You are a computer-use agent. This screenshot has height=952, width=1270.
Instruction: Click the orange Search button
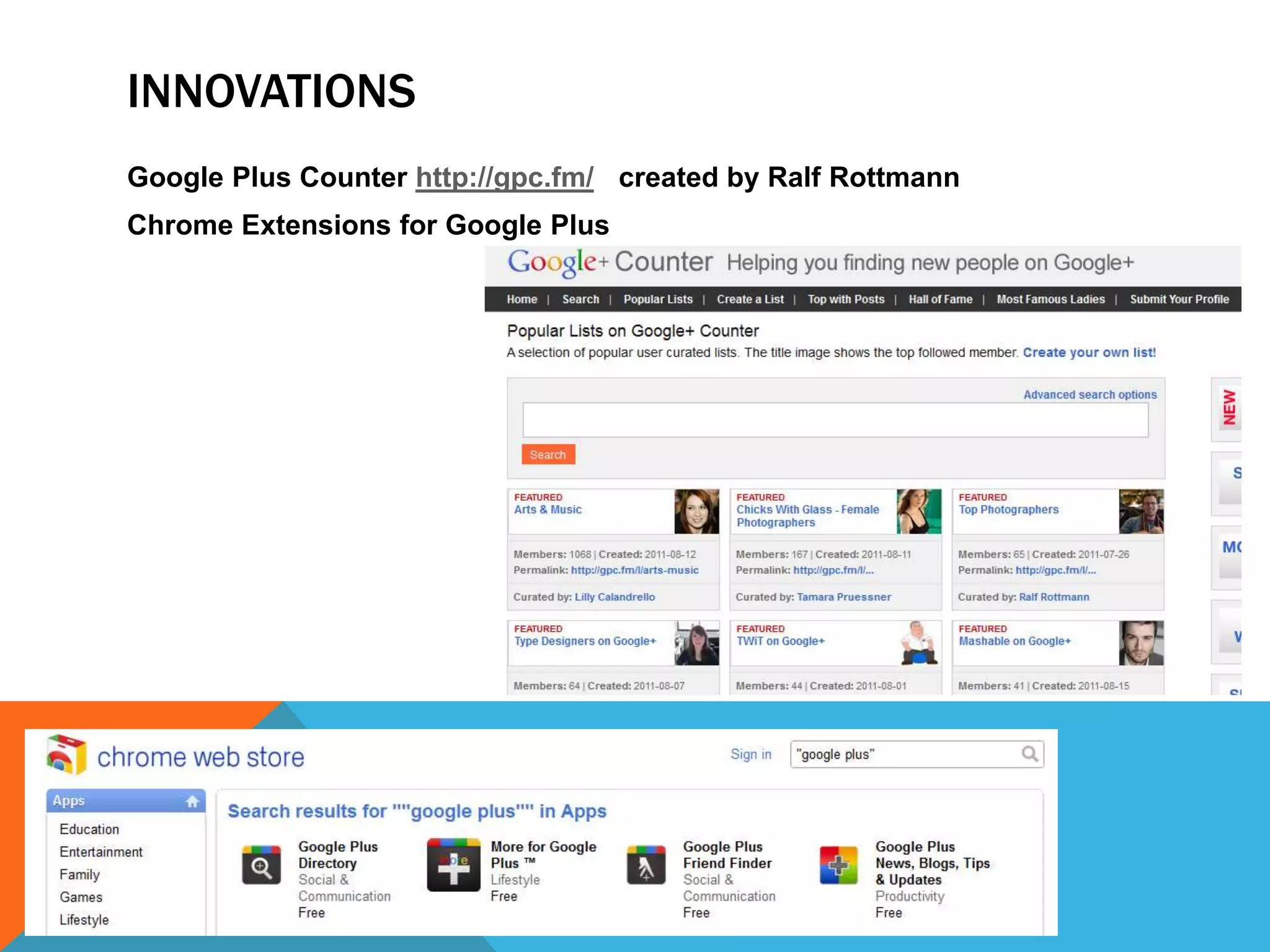point(548,454)
